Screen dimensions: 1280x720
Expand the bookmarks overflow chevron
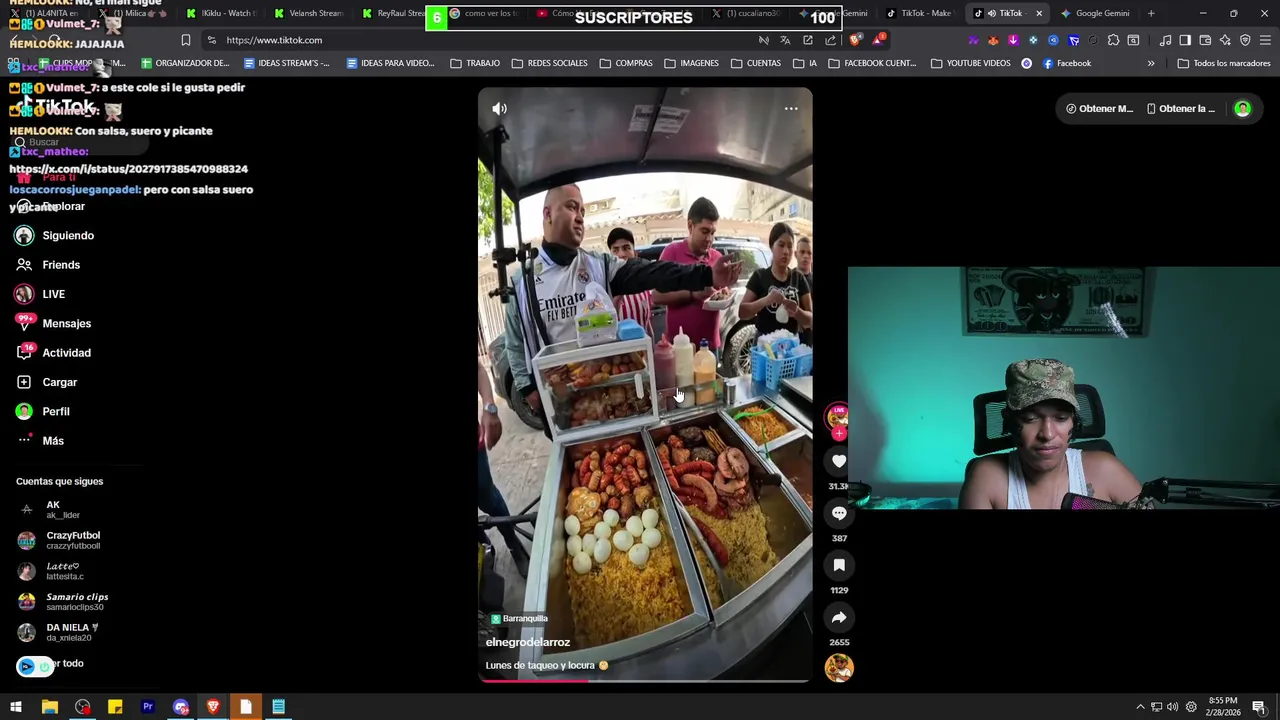click(1151, 63)
